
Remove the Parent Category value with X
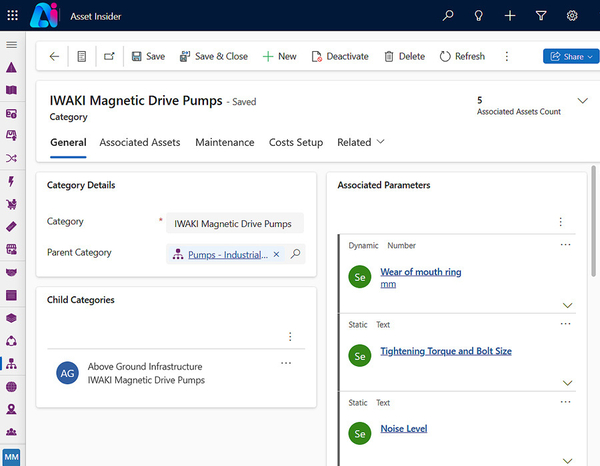point(276,254)
